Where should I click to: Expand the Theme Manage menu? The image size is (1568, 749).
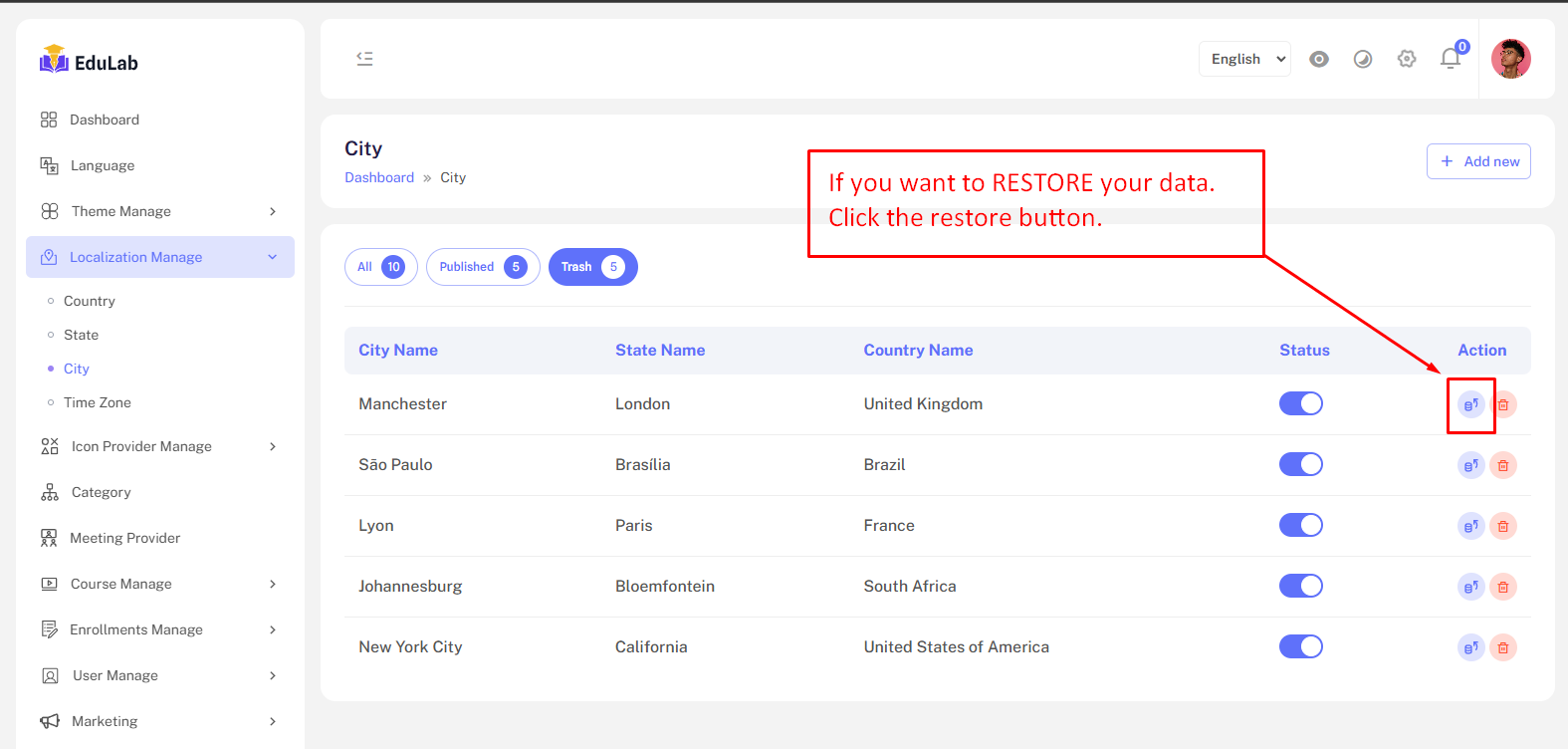159,211
